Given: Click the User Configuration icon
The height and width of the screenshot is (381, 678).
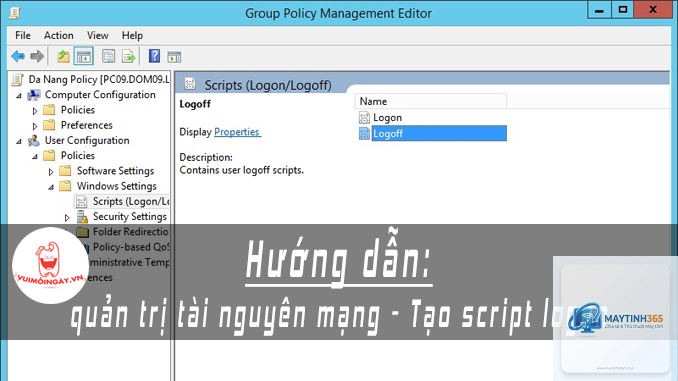Looking at the screenshot, I should 34,141.
